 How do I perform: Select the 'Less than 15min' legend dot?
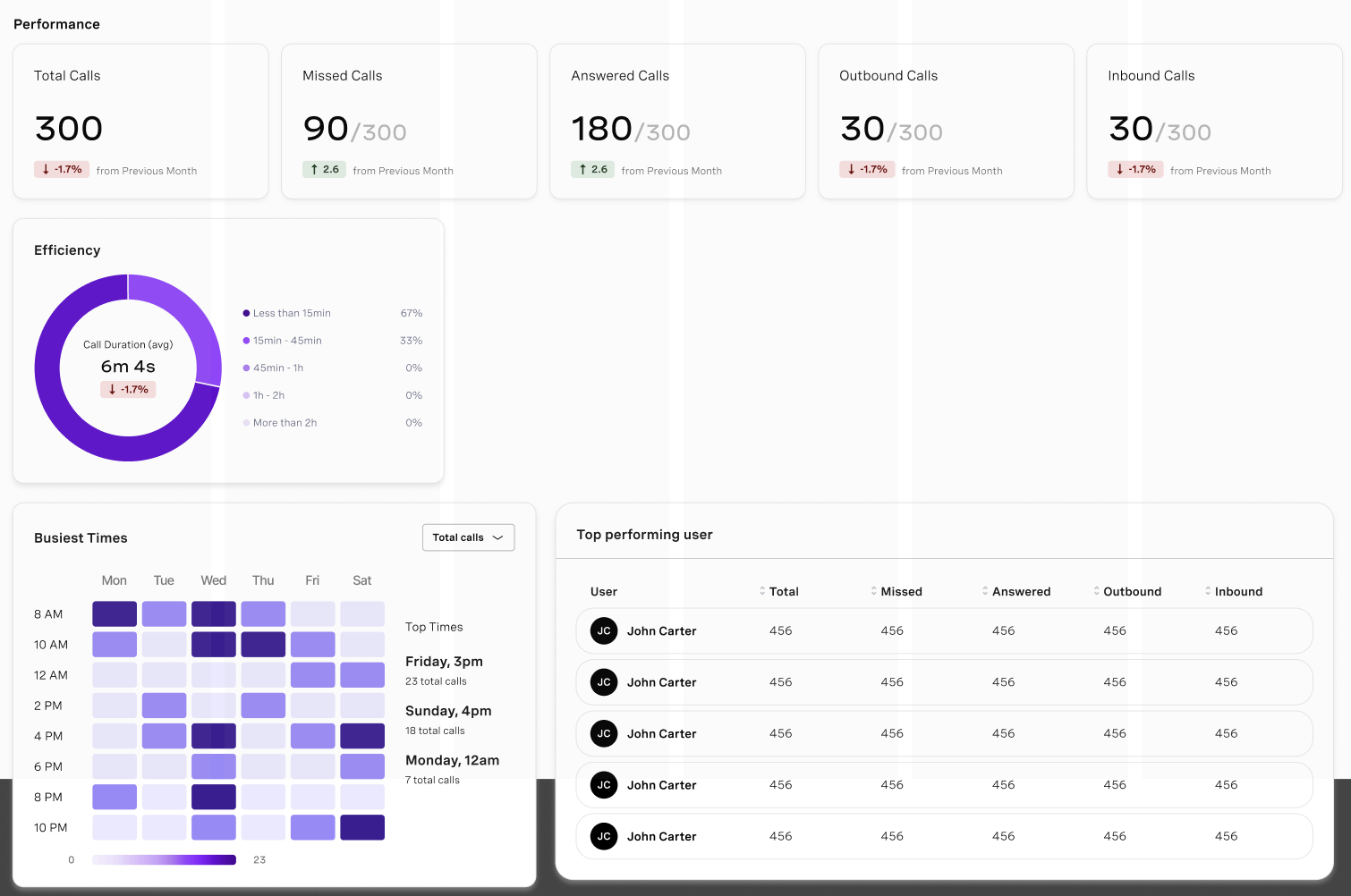click(246, 313)
